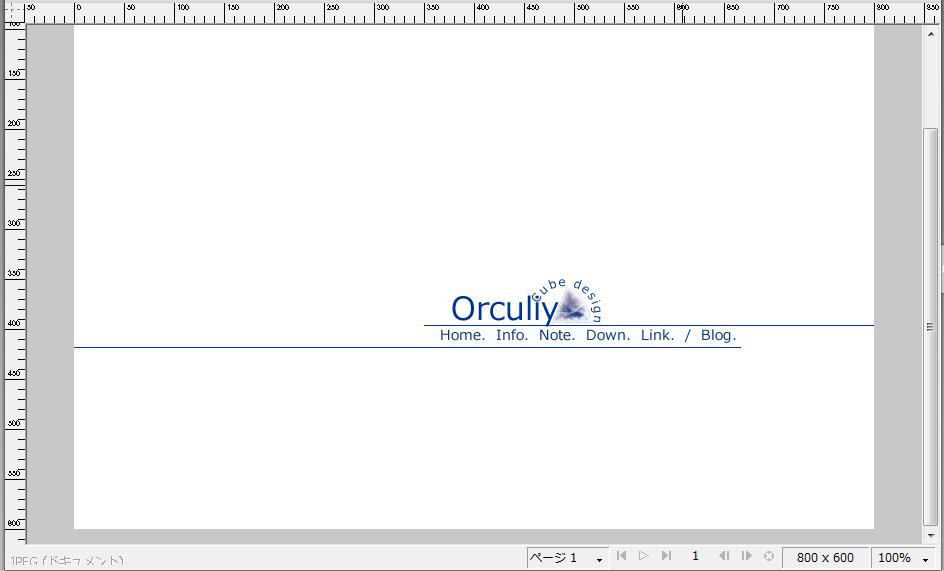Screen dimensions: 944x571
Task: Select the Down. navigation text
Action: tap(608, 335)
